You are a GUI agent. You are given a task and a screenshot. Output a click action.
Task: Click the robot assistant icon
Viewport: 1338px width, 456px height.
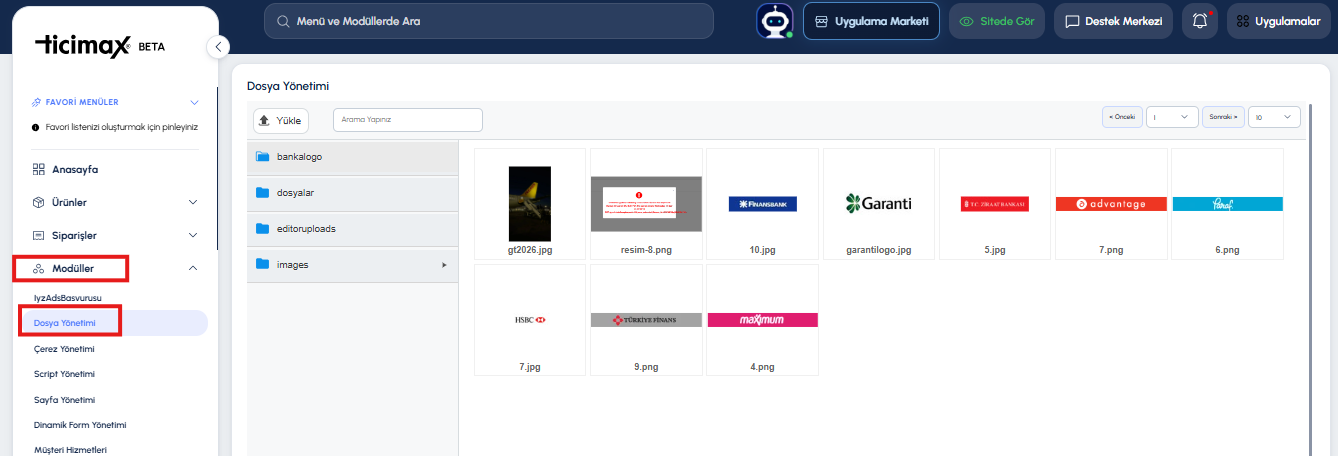pyautogui.click(x=774, y=21)
